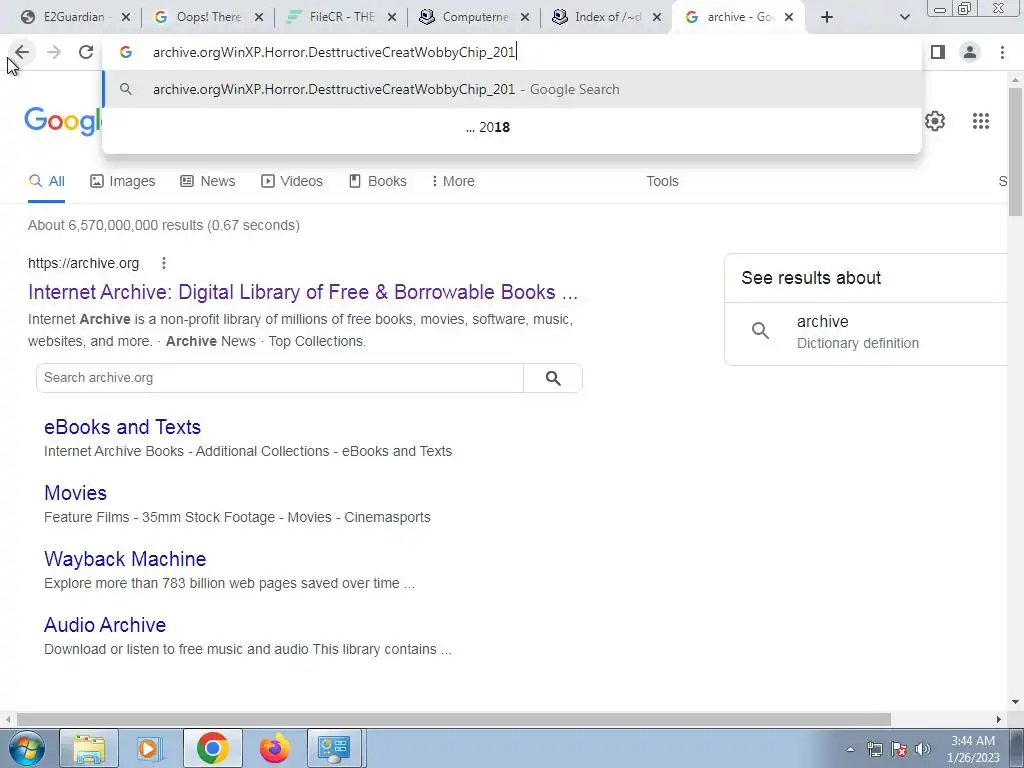
Task: Launch Firefox from the taskbar
Action: pyautogui.click(x=274, y=748)
